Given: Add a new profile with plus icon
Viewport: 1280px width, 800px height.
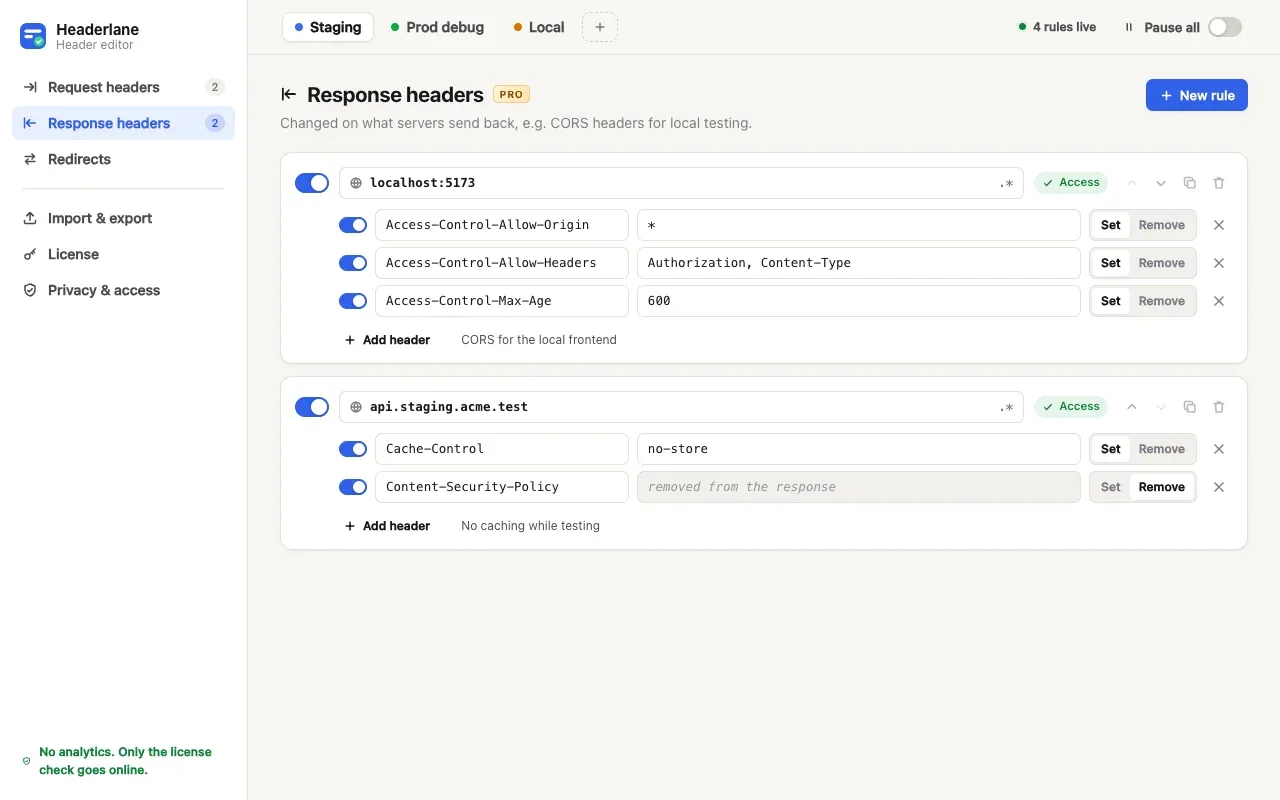Looking at the screenshot, I should tap(600, 27).
